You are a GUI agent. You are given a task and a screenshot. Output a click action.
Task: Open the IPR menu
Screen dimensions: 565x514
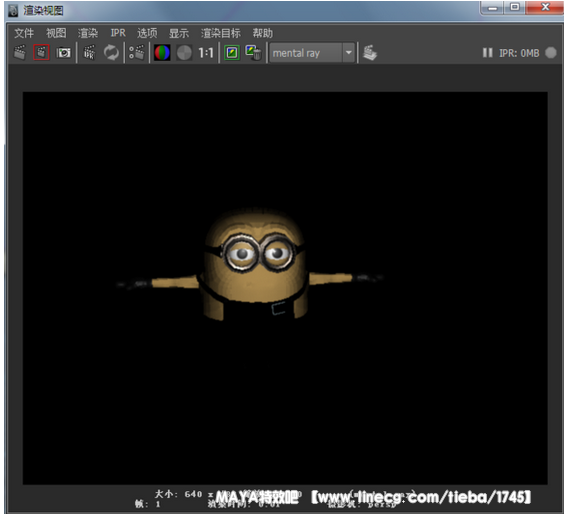(x=118, y=33)
